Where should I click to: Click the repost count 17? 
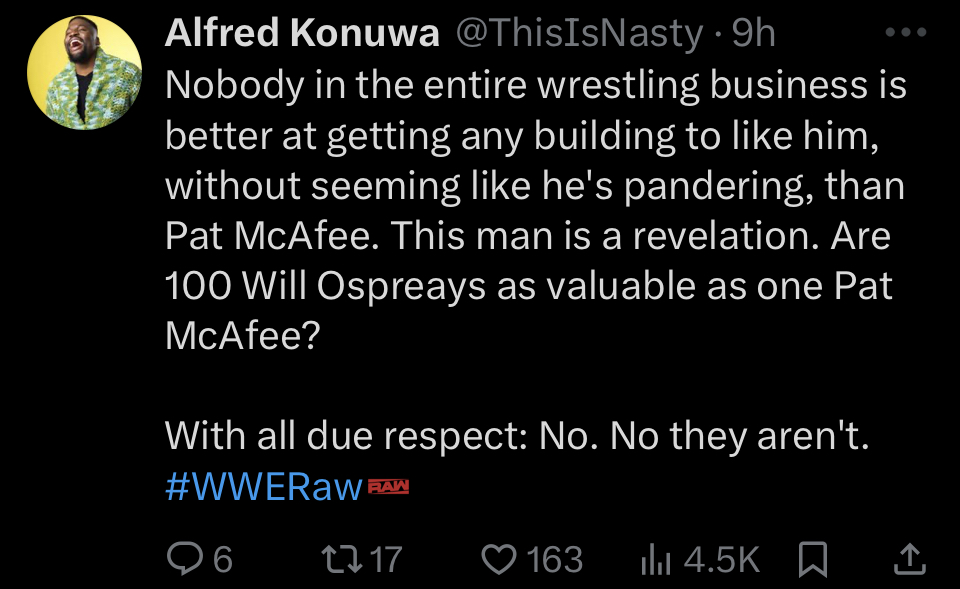pyautogui.click(x=384, y=559)
